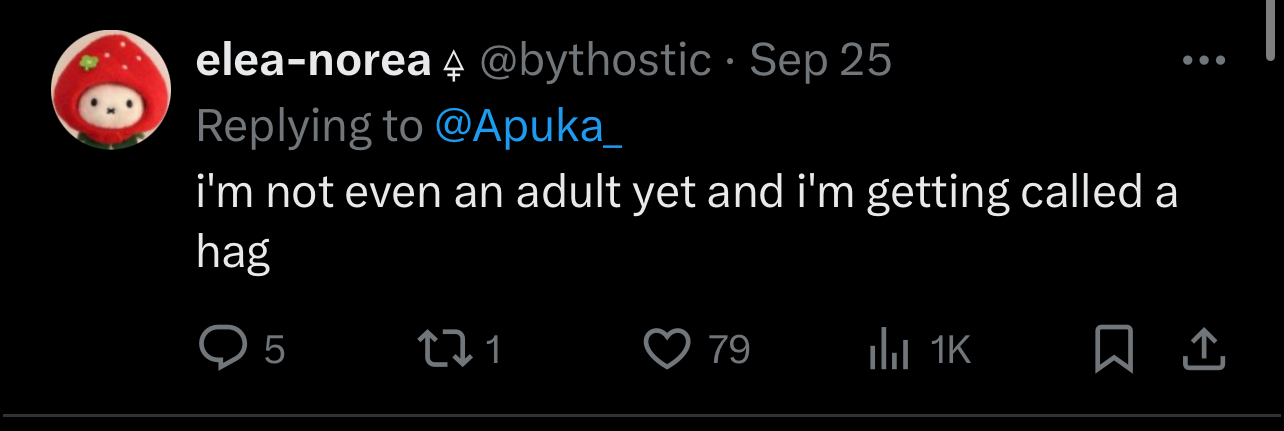Image resolution: width=1284 pixels, height=431 pixels.
Task: Share the tweet via upload arrow icon
Action: pyautogui.click(x=1204, y=350)
